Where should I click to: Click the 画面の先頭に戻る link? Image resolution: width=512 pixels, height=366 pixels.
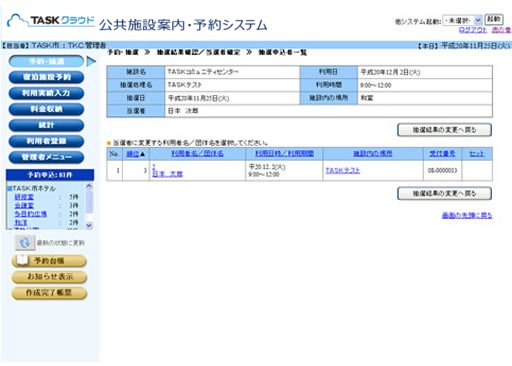(x=467, y=216)
